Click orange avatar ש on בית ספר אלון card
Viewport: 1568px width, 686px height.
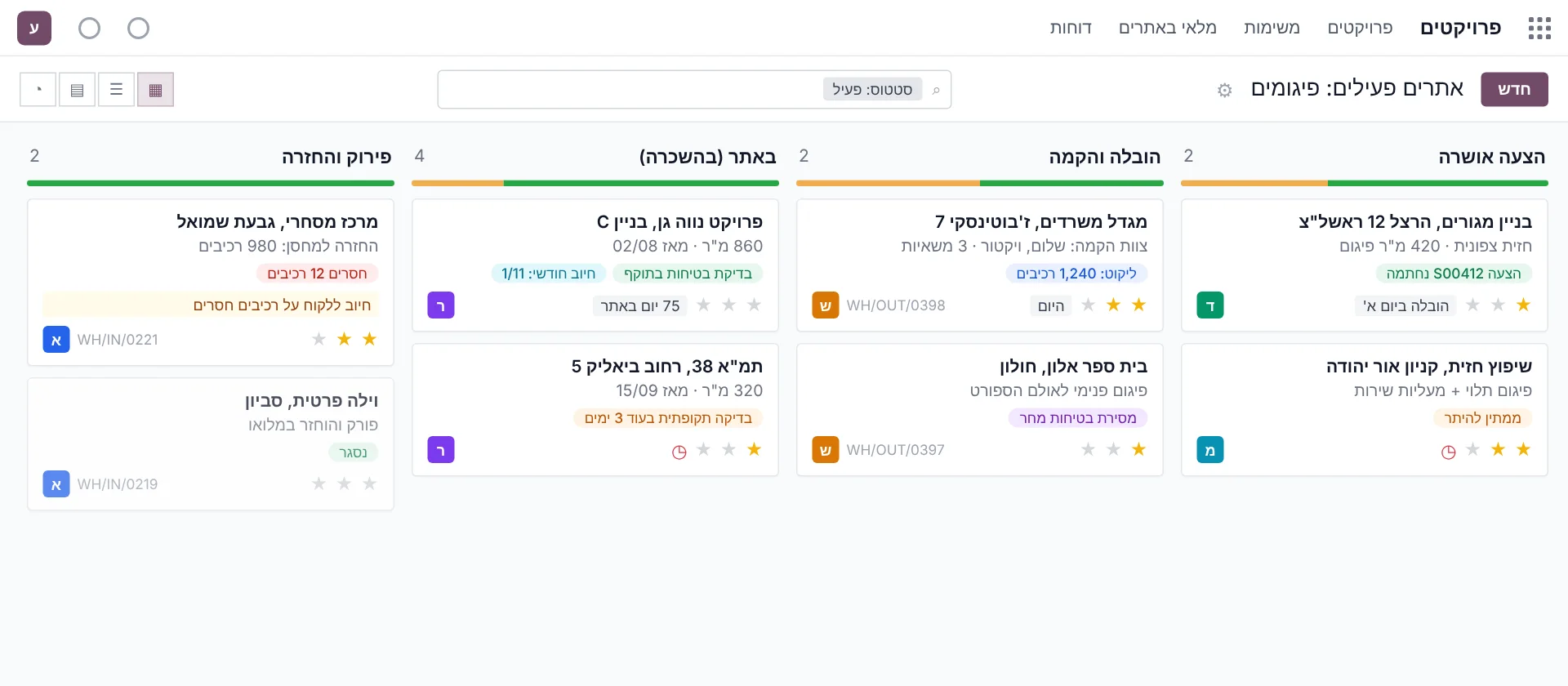click(826, 450)
